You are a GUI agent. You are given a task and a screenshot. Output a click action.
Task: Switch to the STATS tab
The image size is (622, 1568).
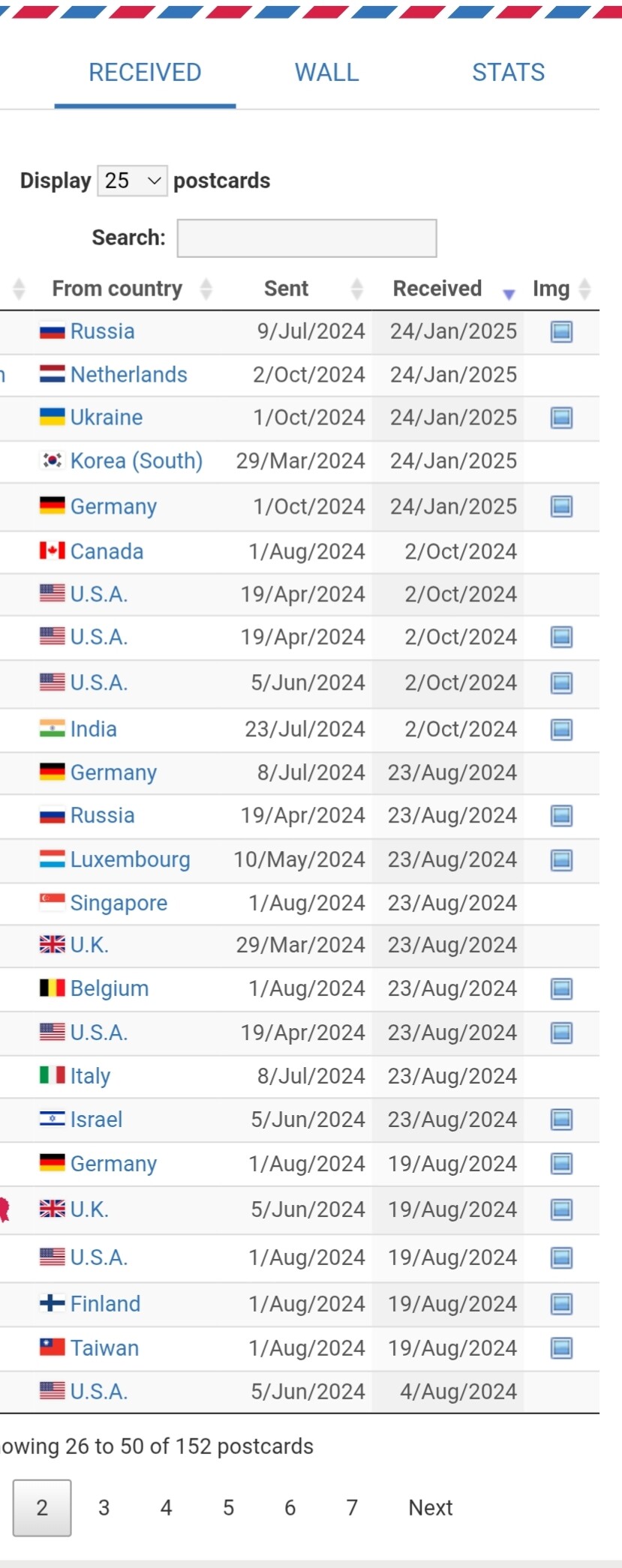coord(508,73)
